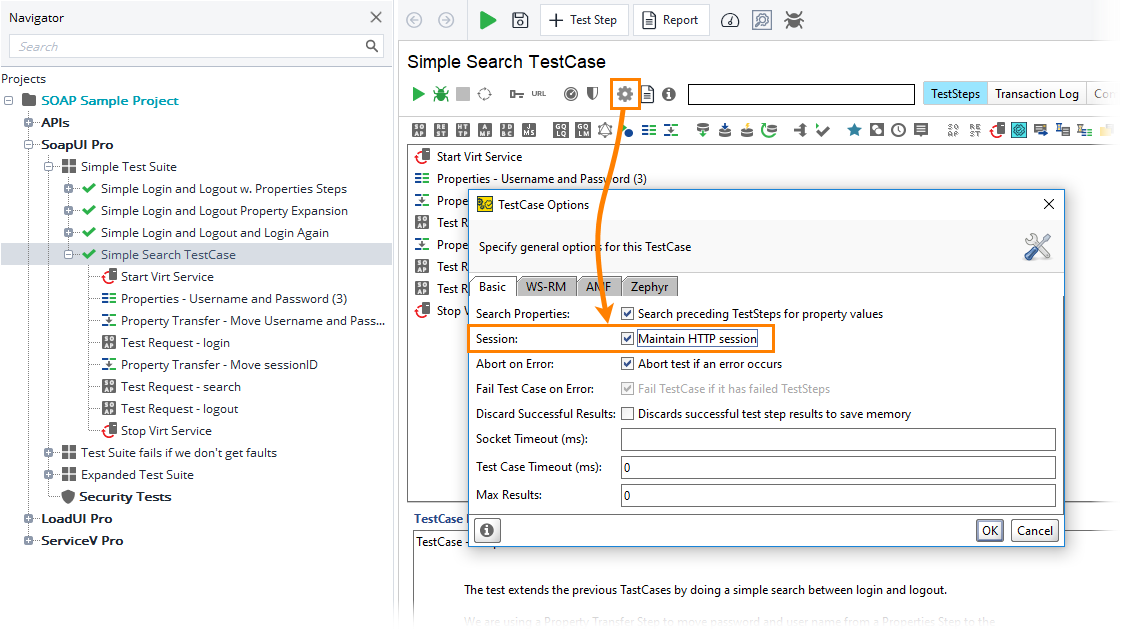Go back with the left arrow icon
Screen dimensions: 1121x630
coord(415,20)
